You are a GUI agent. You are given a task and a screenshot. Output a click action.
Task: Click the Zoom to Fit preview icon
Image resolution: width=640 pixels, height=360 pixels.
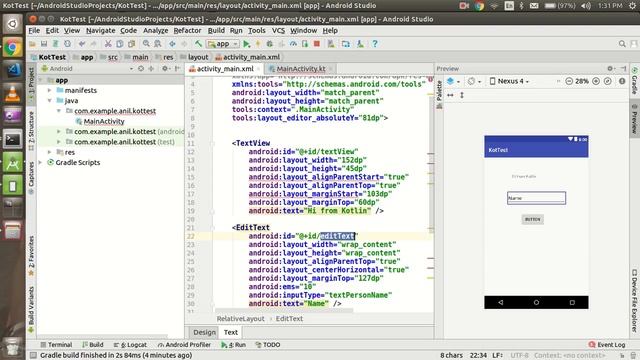[608, 81]
